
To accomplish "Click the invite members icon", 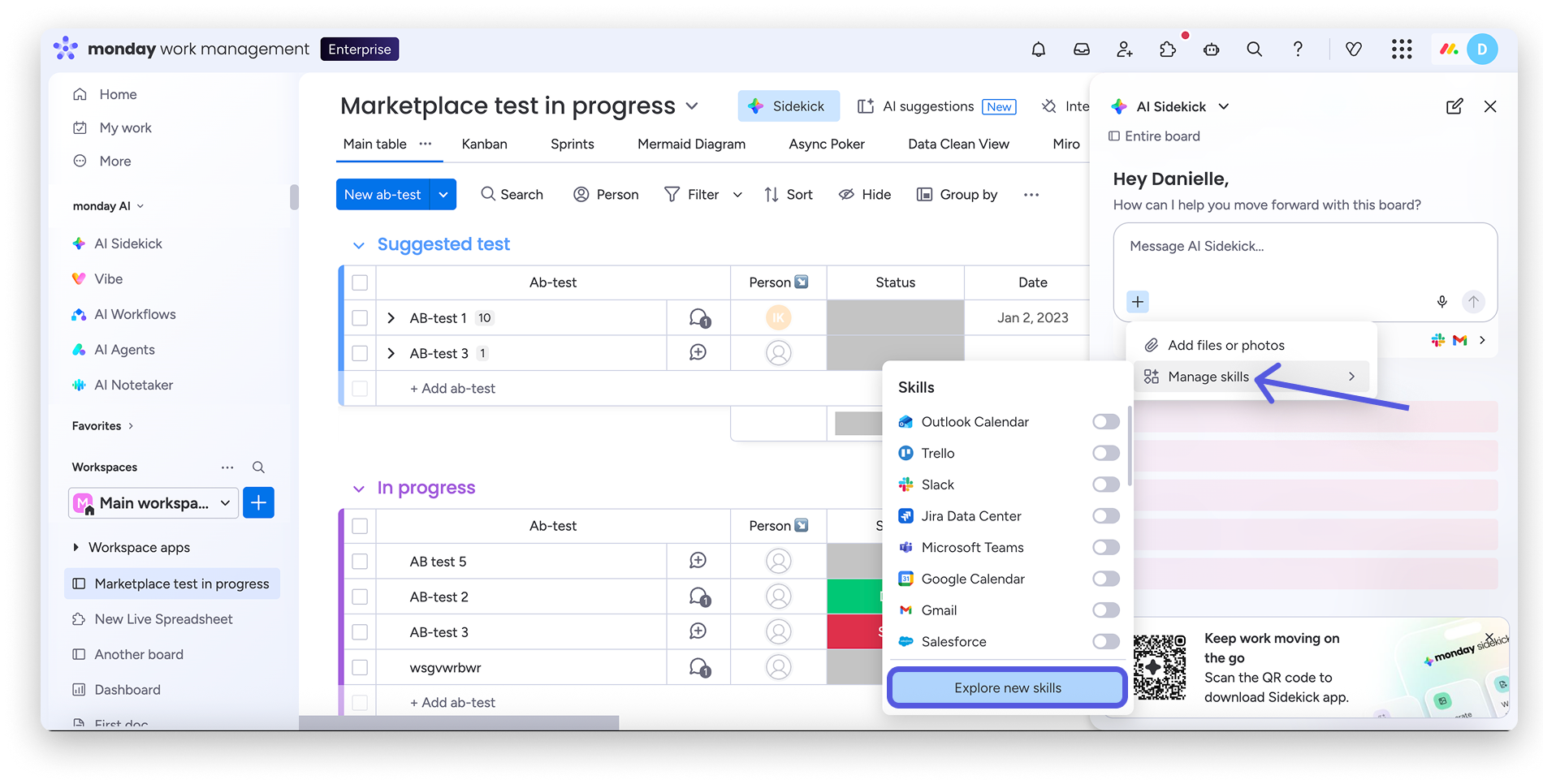I will coord(1125,50).
